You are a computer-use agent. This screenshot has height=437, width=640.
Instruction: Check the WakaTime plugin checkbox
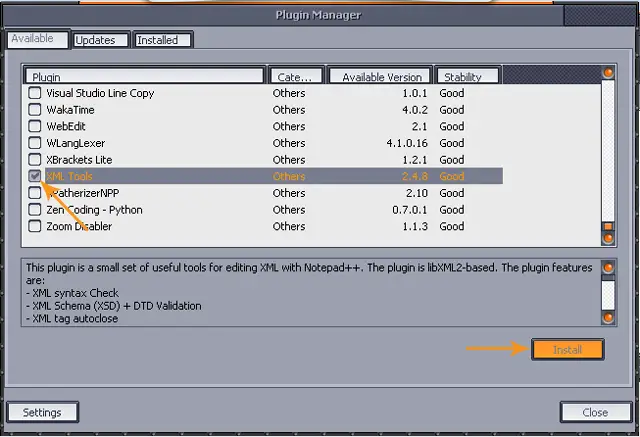click(x=35, y=109)
